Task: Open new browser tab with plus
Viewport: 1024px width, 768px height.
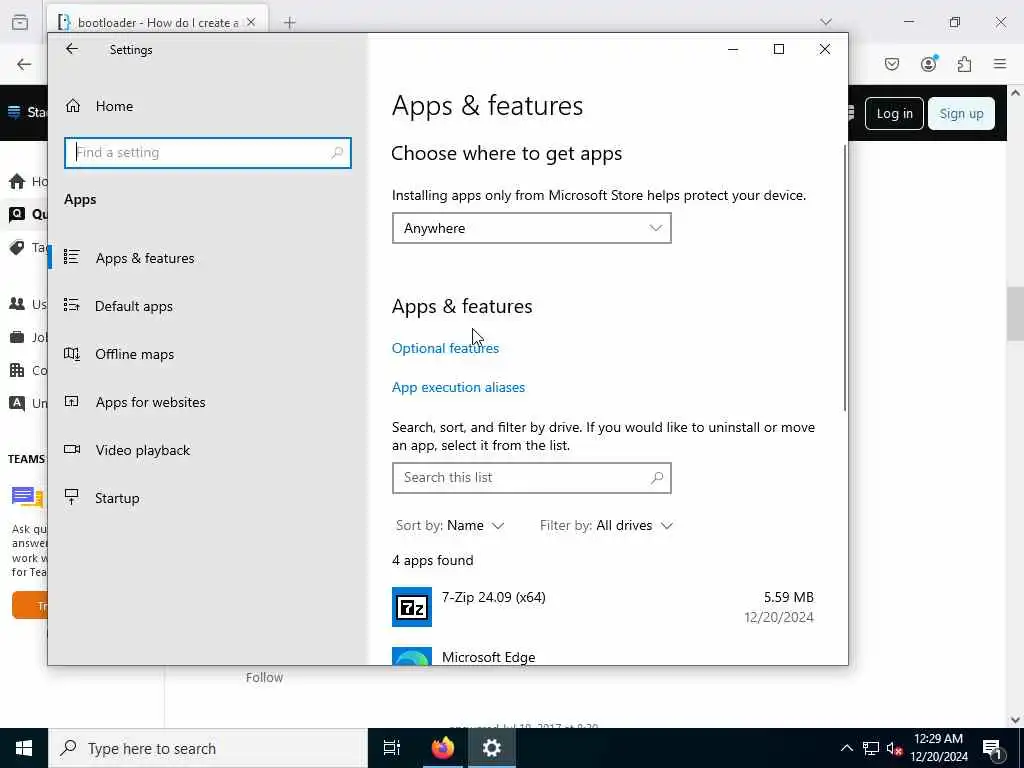Action: 289,23
